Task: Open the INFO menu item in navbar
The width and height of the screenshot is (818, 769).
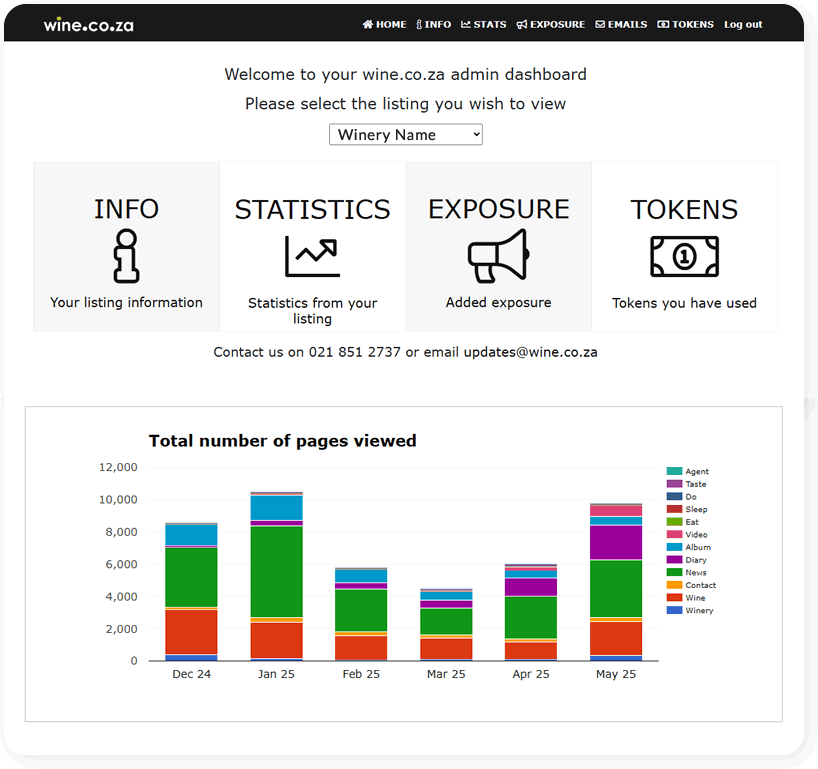Action: [433, 24]
